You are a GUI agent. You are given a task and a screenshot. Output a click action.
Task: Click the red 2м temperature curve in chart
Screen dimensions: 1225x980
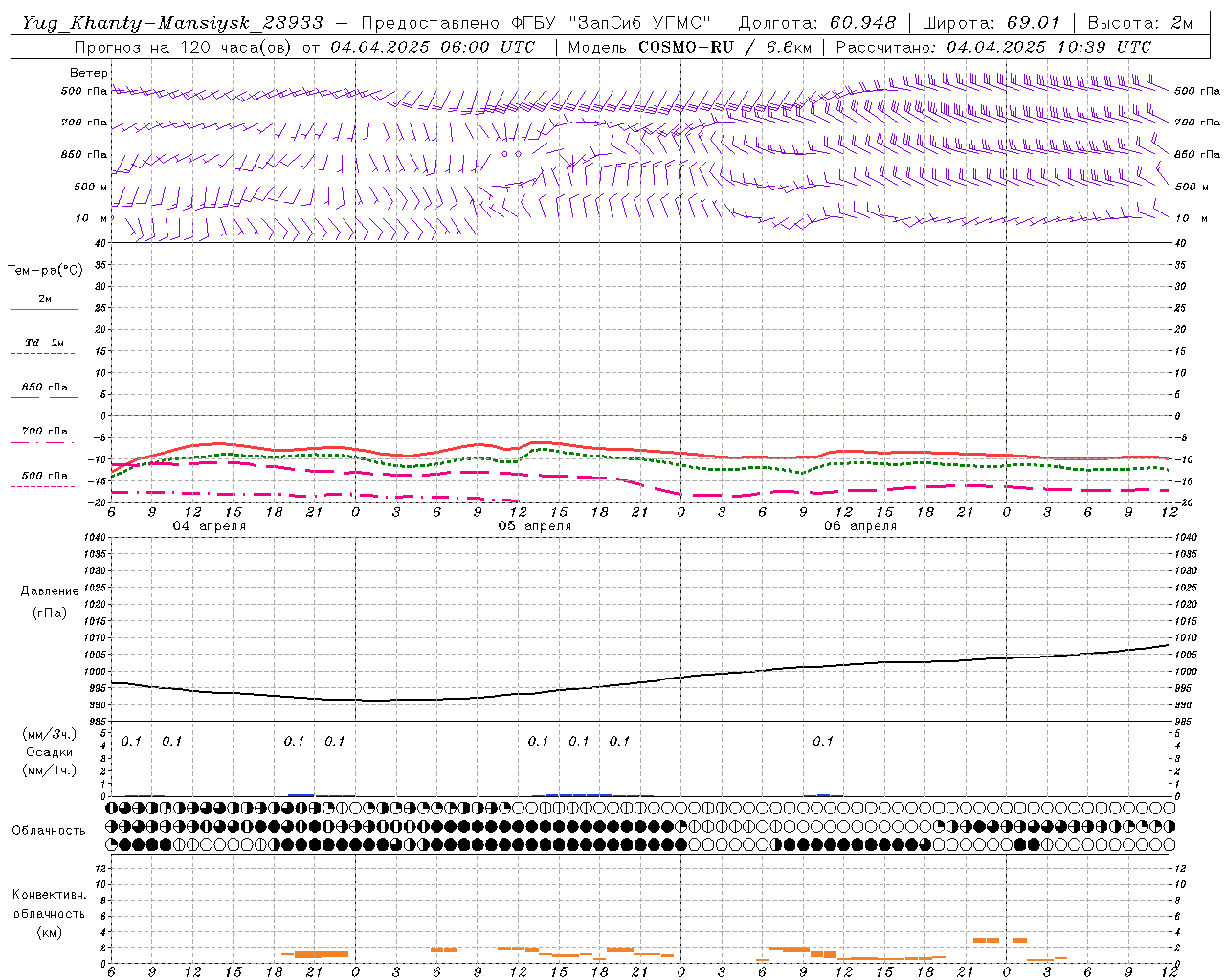point(641,449)
